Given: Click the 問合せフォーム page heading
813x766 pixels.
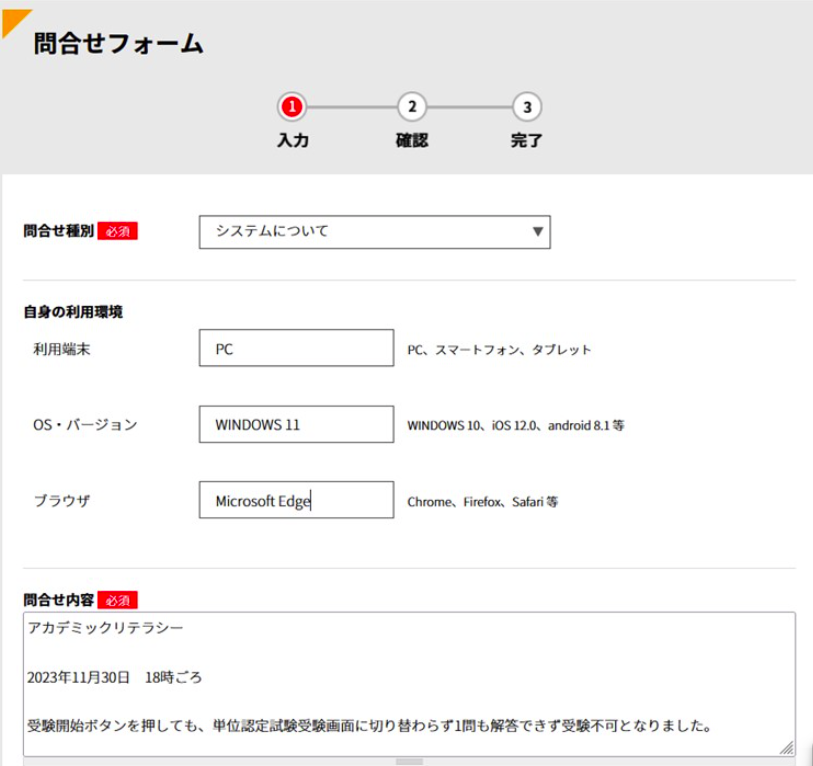Looking at the screenshot, I should point(118,43).
